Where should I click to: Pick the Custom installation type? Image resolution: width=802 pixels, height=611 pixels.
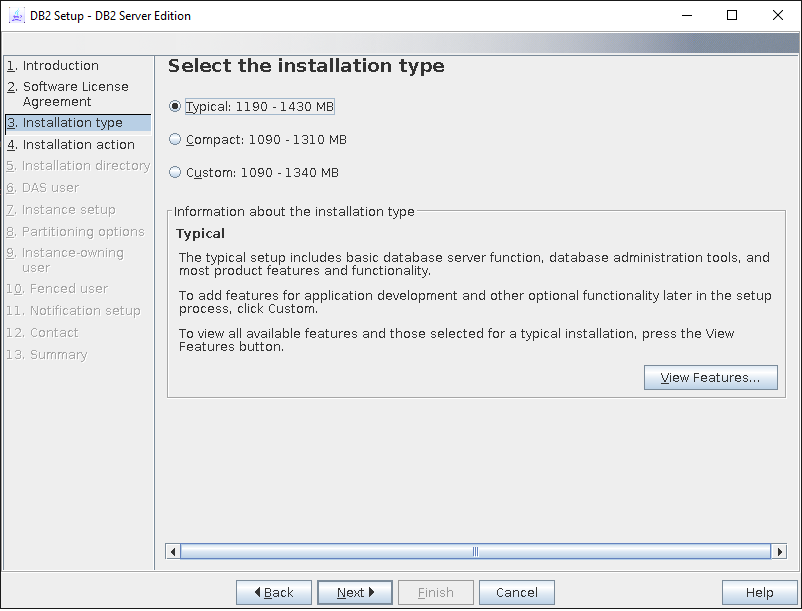[176, 173]
